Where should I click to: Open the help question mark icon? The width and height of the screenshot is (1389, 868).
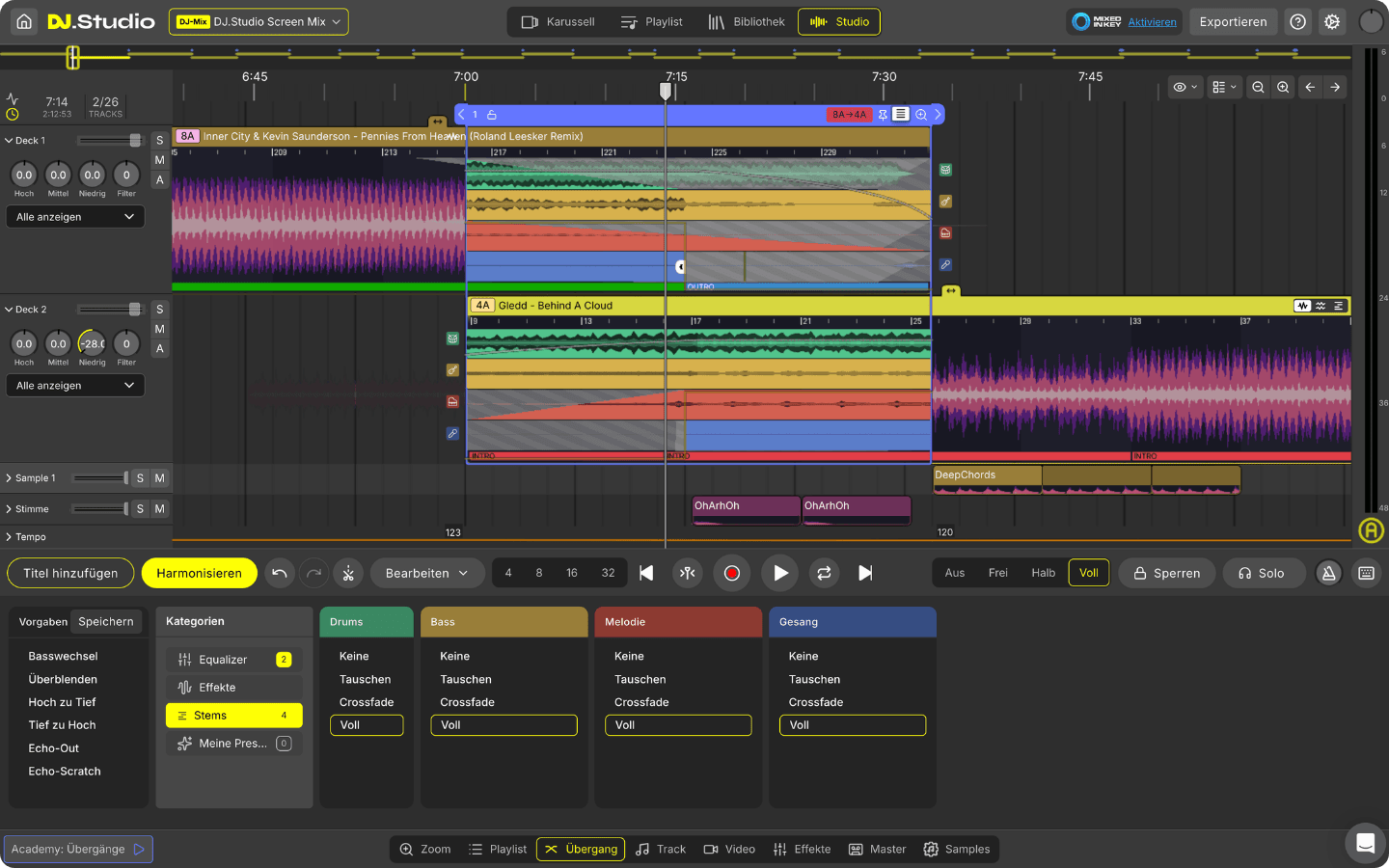click(x=1298, y=21)
